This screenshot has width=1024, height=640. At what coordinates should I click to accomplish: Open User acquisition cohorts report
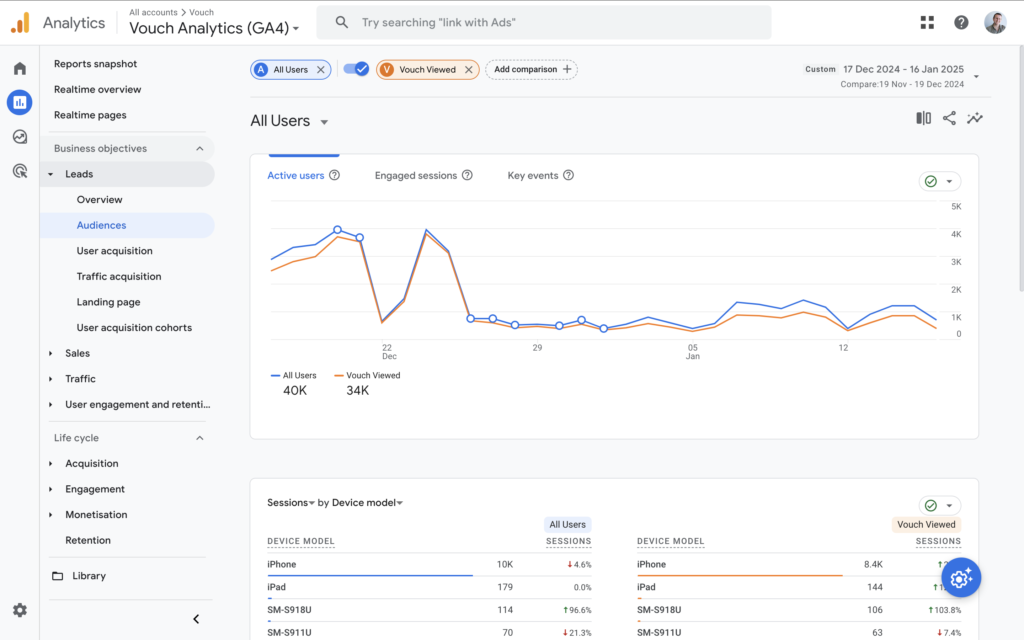134,328
